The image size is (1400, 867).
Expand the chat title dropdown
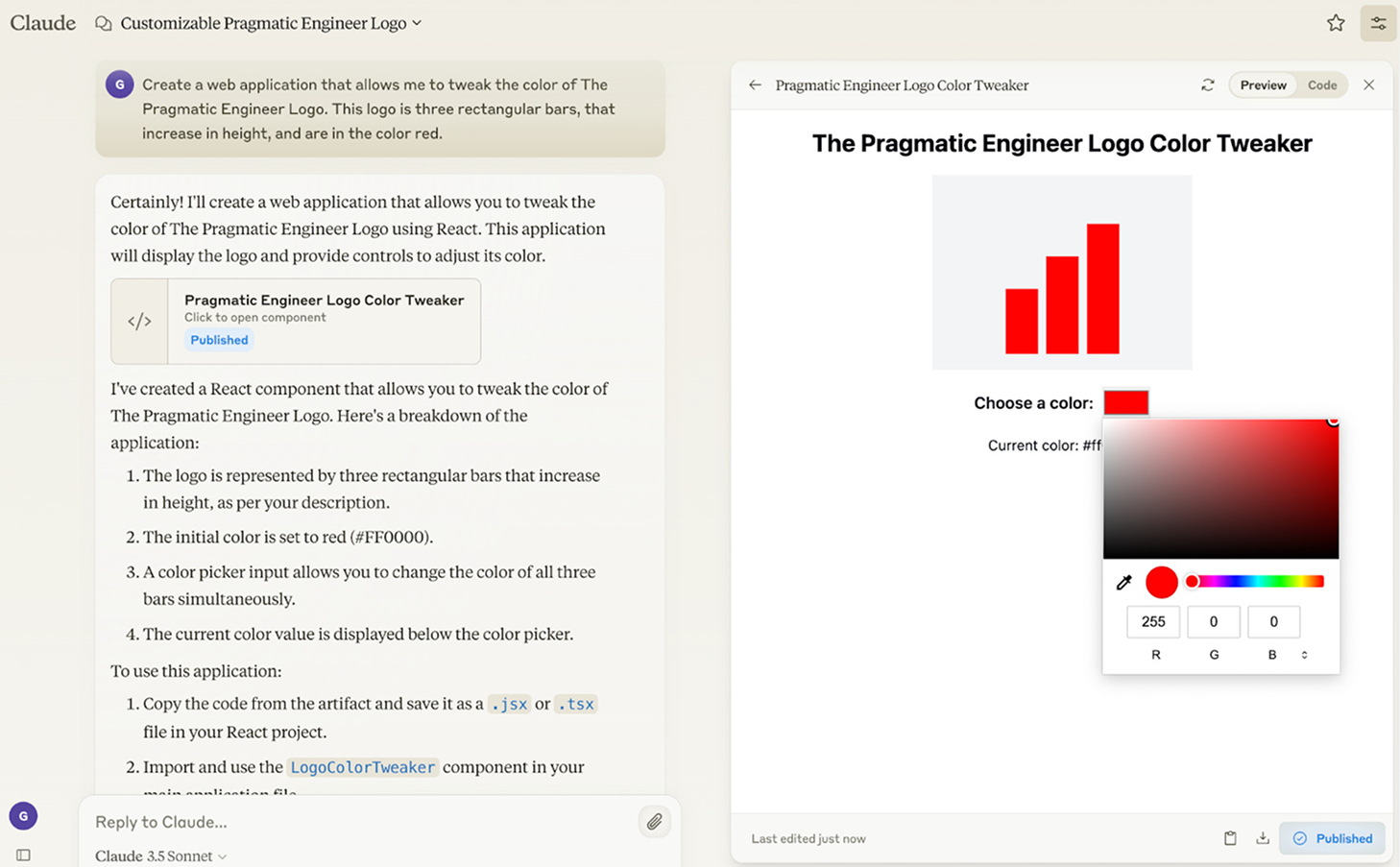click(x=417, y=23)
